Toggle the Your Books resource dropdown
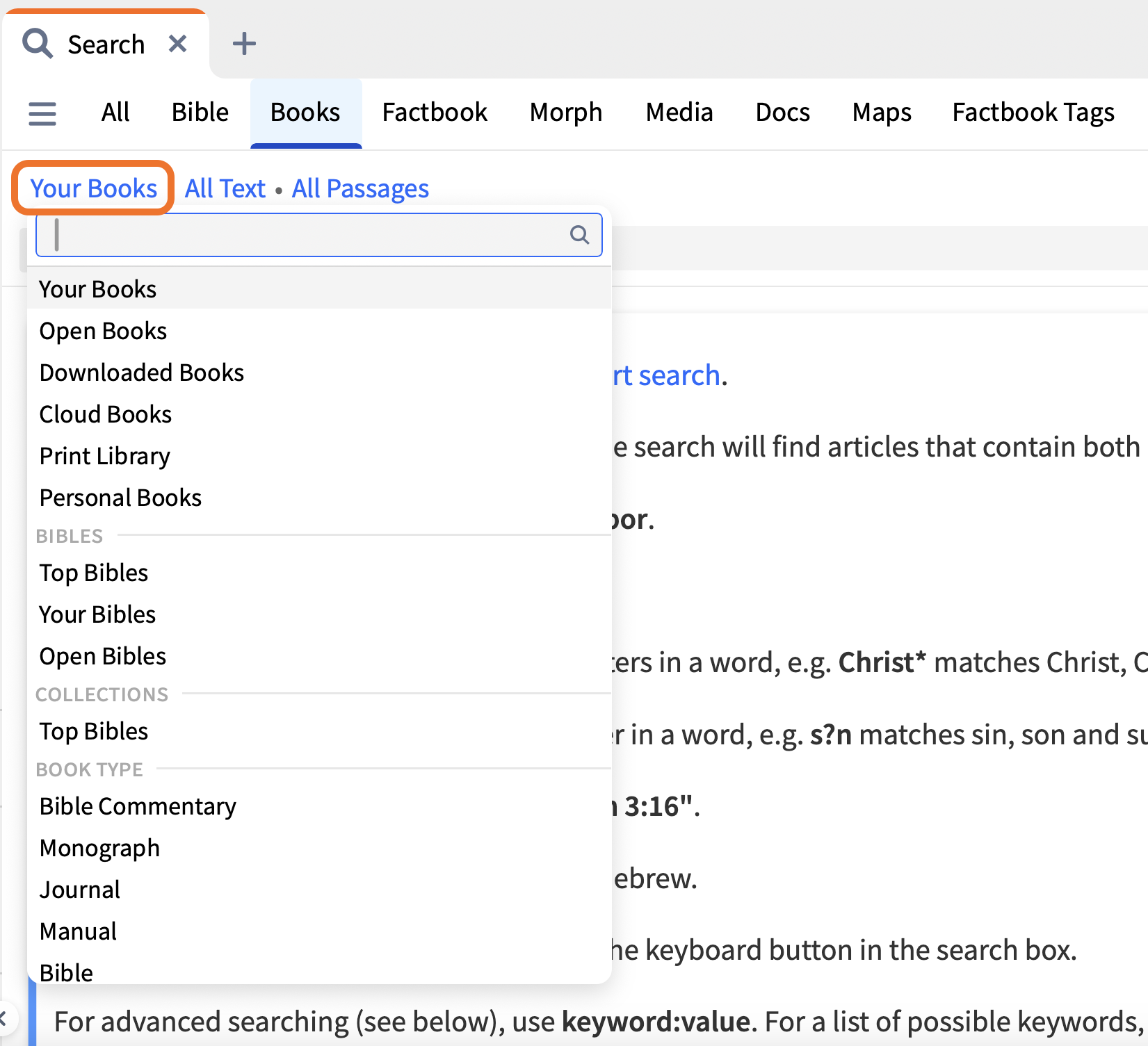The width and height of the screenshot is (1148, 1046). 93,188
